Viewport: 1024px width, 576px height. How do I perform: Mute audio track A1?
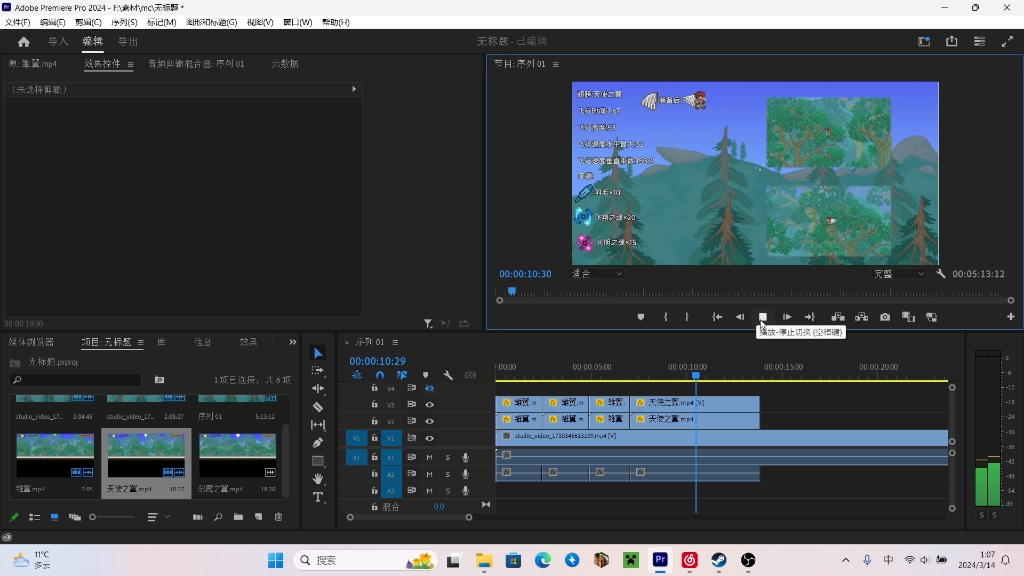coord(429,457)
